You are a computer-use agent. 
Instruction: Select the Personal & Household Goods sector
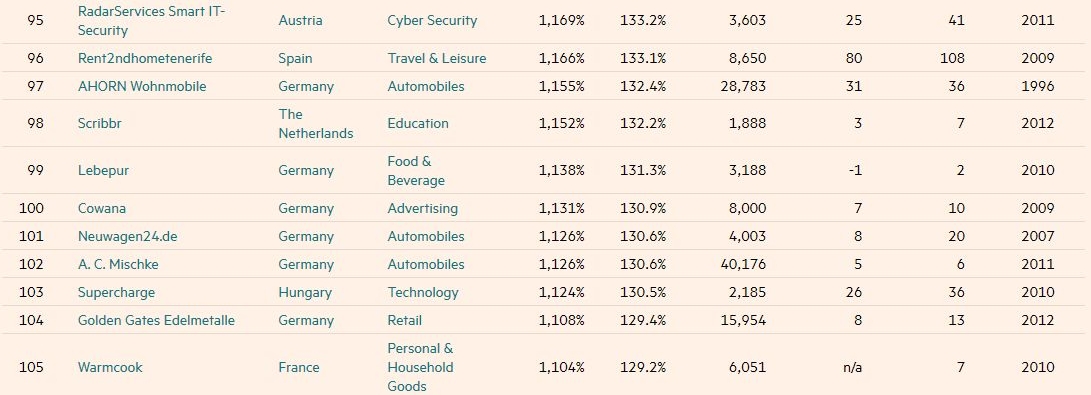tap(420, 367)
